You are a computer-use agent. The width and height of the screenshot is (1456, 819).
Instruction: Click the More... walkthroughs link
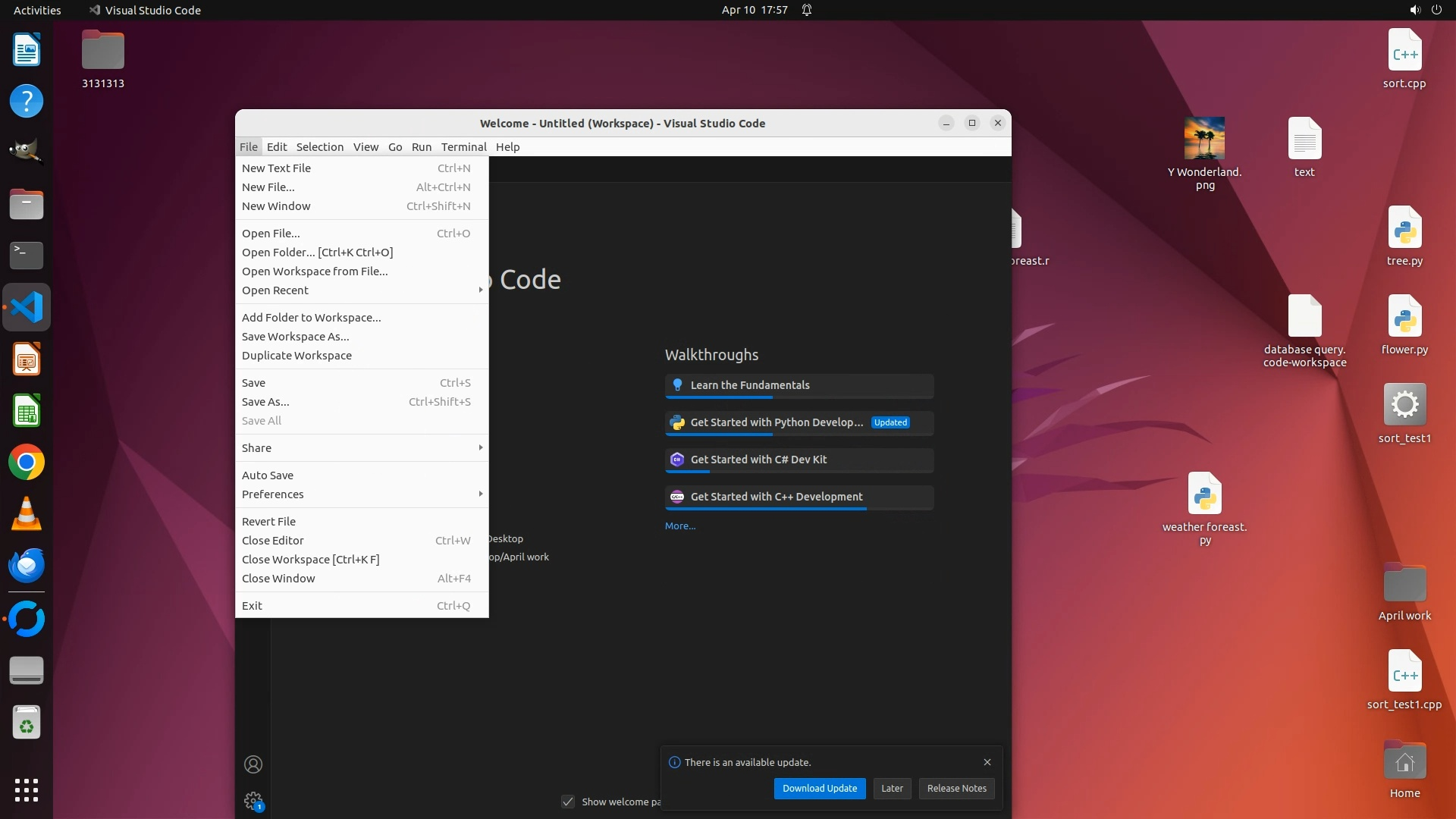pos(679,526)
